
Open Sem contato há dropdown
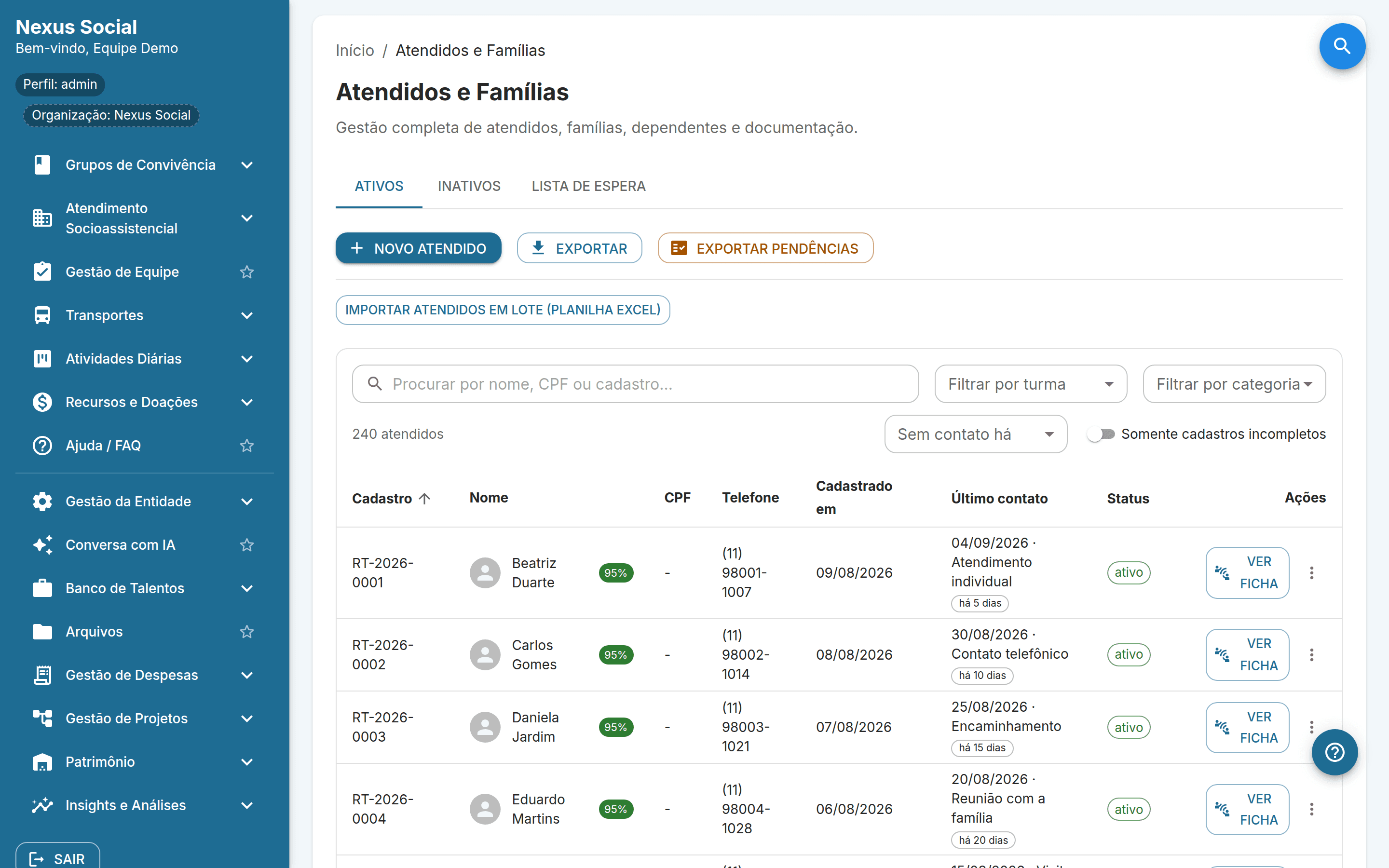(976, 434)
